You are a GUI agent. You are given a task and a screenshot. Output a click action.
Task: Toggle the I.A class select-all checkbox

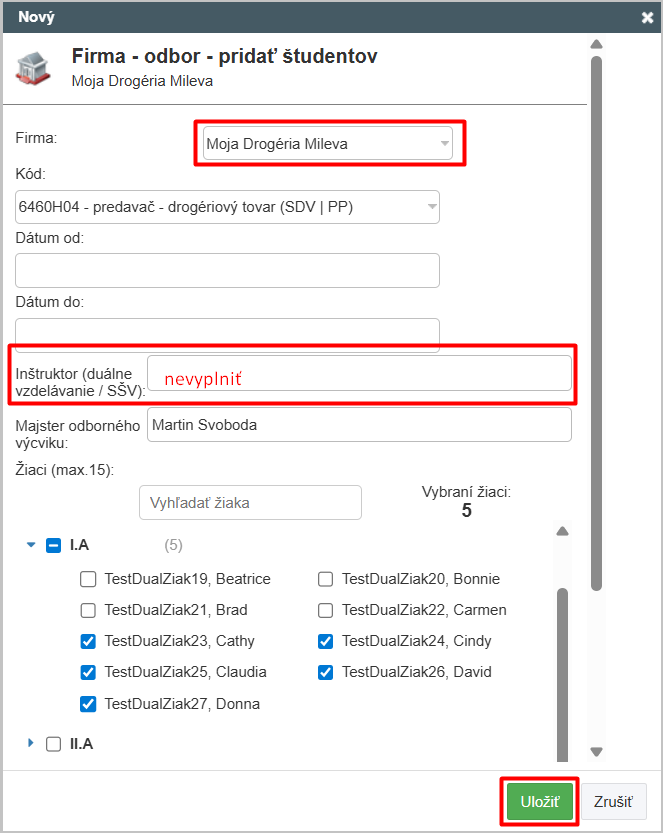[x=54, y=546]
